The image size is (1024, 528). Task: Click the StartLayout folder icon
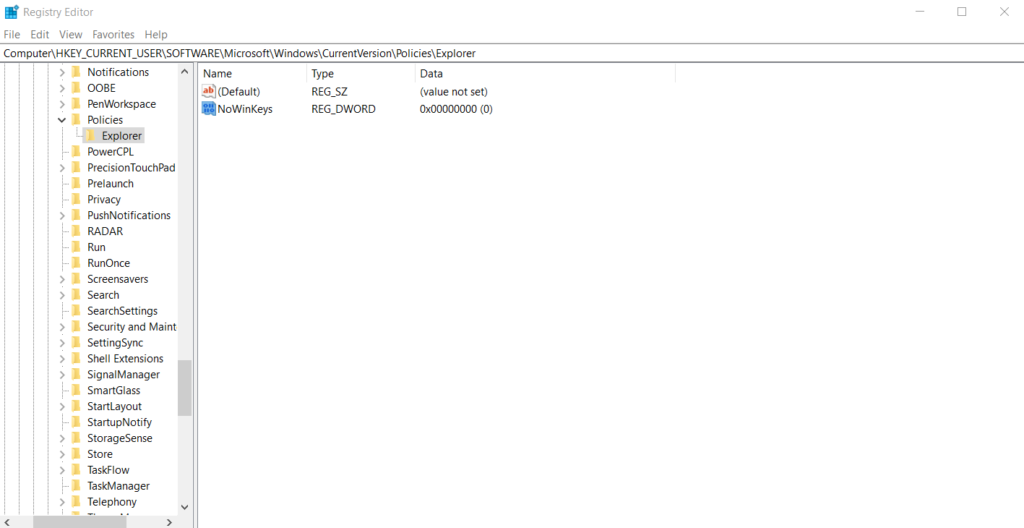click(76, 406)
